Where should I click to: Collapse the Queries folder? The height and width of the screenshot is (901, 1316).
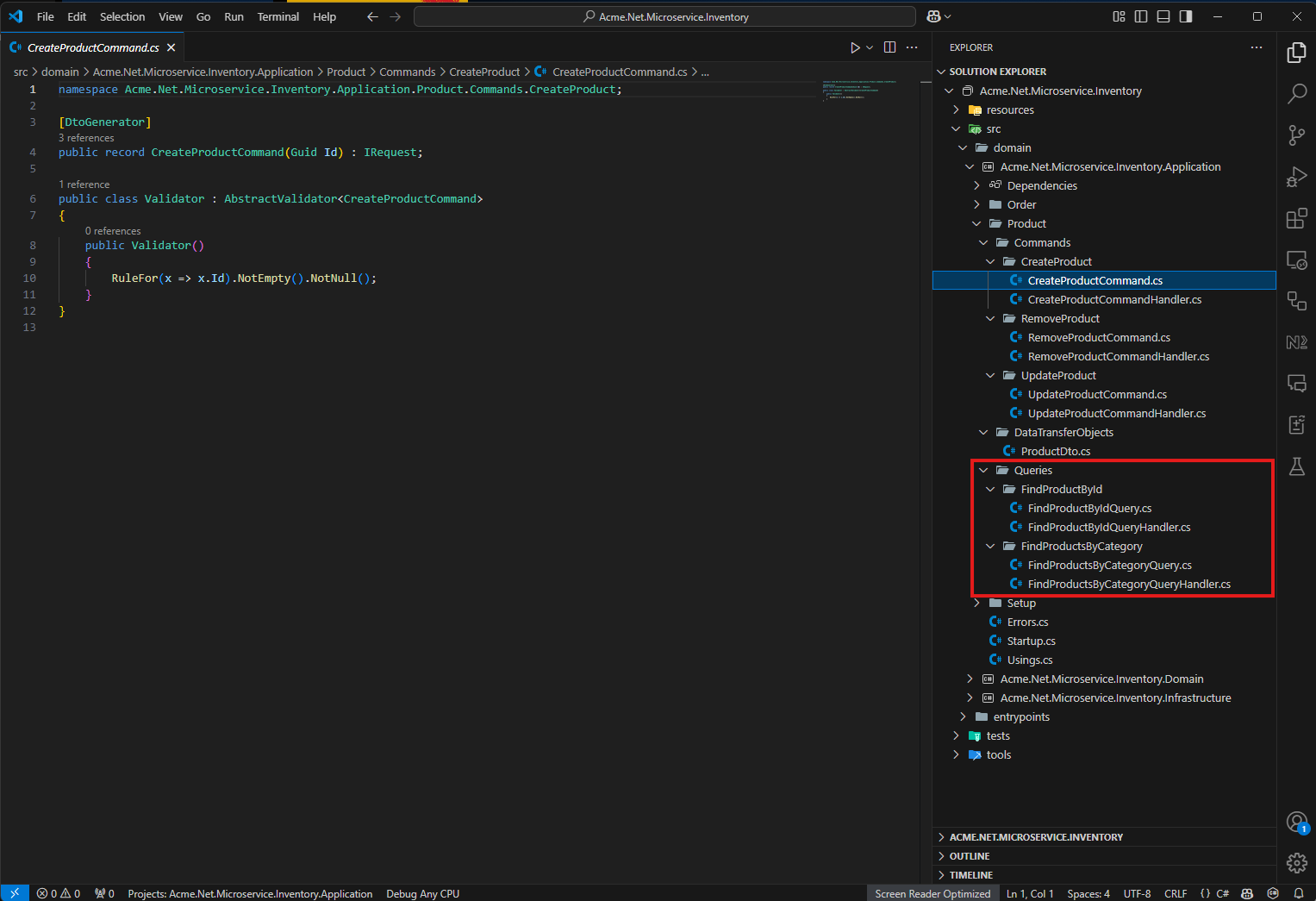coord(1032,470)
